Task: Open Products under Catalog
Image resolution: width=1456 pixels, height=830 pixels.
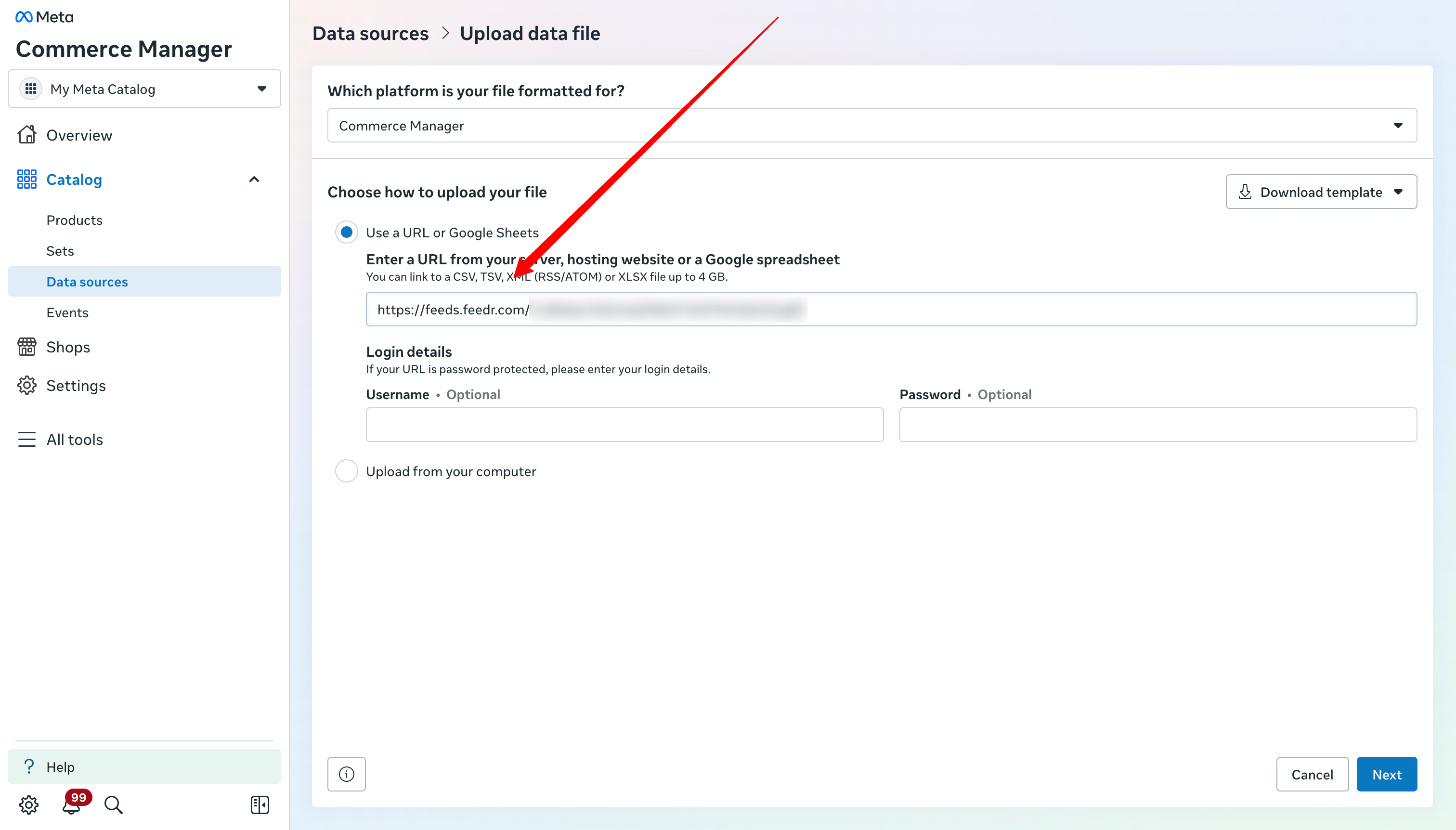Action: [75, 220]
